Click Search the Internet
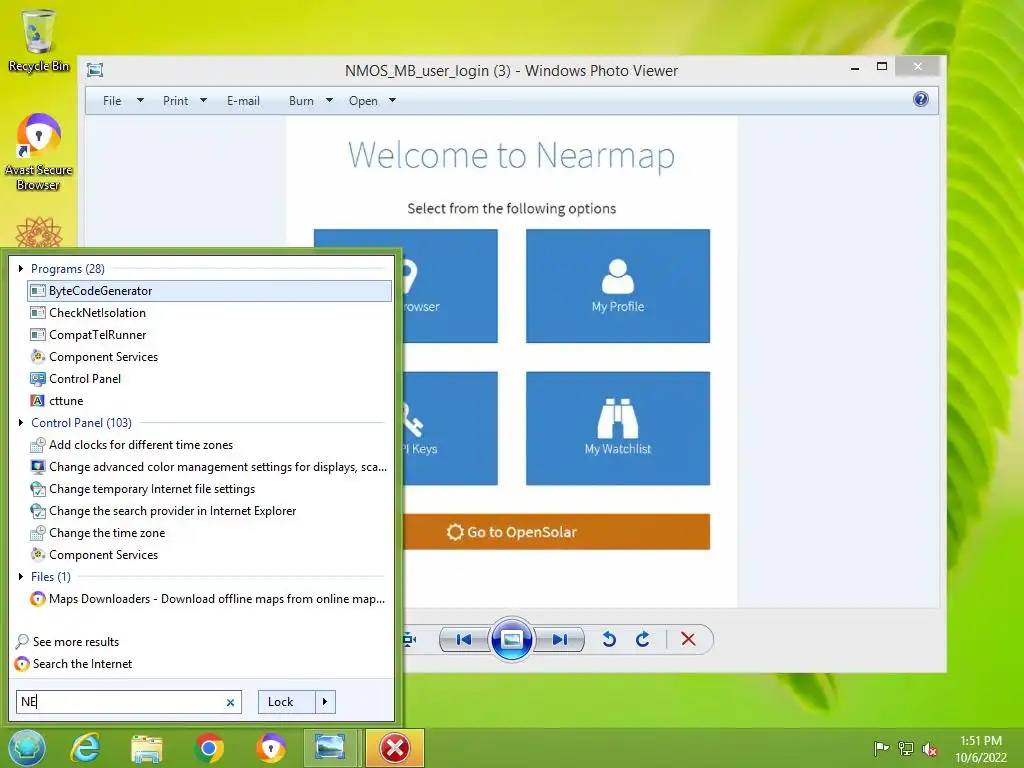Screen dimensions: 1024x768 73,664
